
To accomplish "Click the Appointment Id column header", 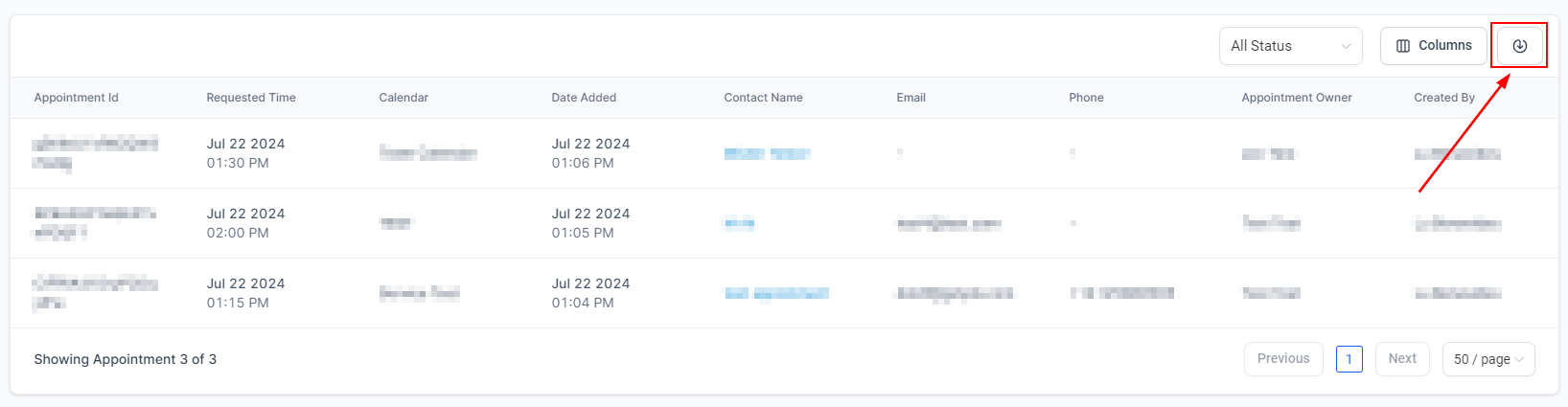I will click(x=77, y=98).
